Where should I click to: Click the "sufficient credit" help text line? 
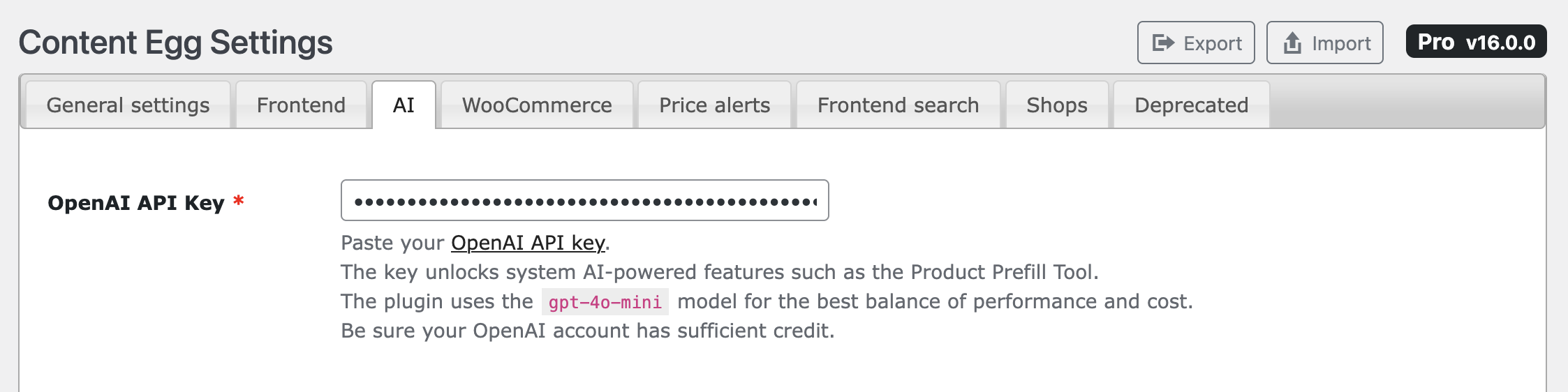(587, 331)
